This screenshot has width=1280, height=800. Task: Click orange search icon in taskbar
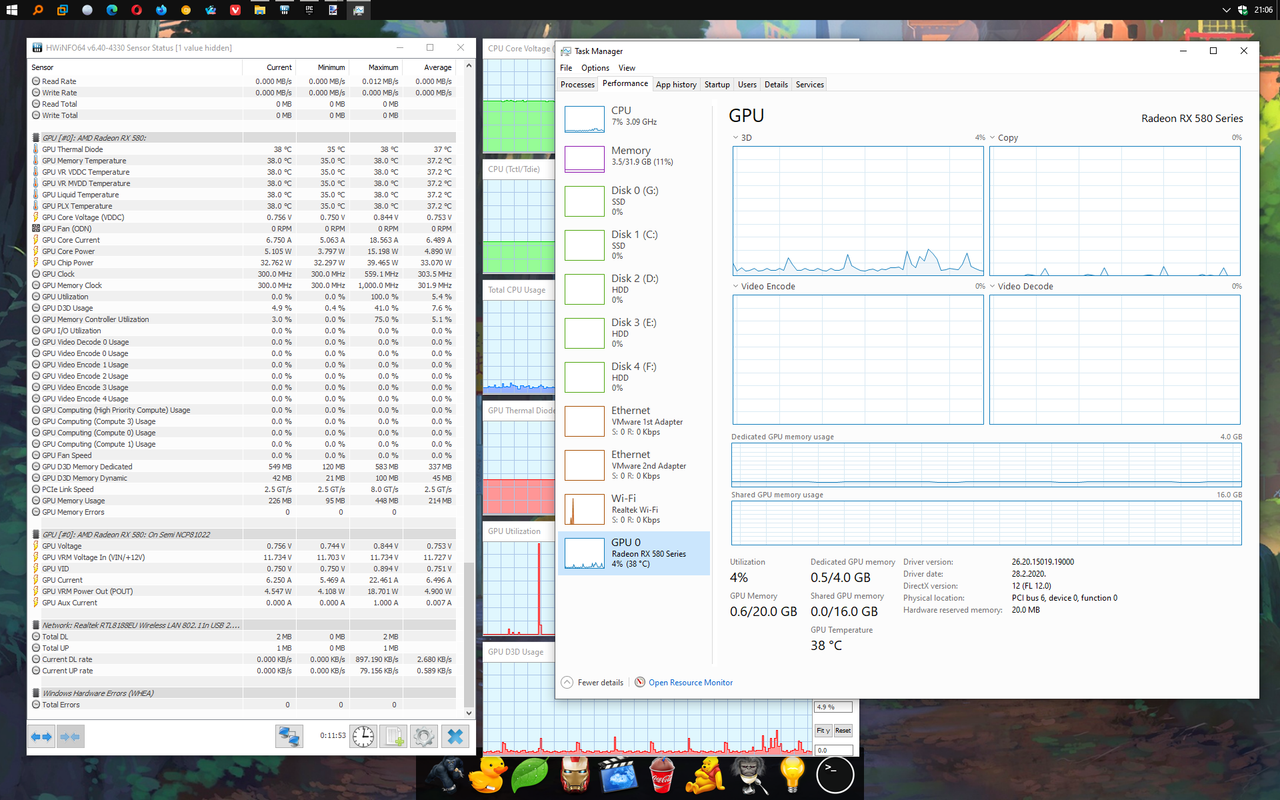pyautogui.click(x=38, y=10)
